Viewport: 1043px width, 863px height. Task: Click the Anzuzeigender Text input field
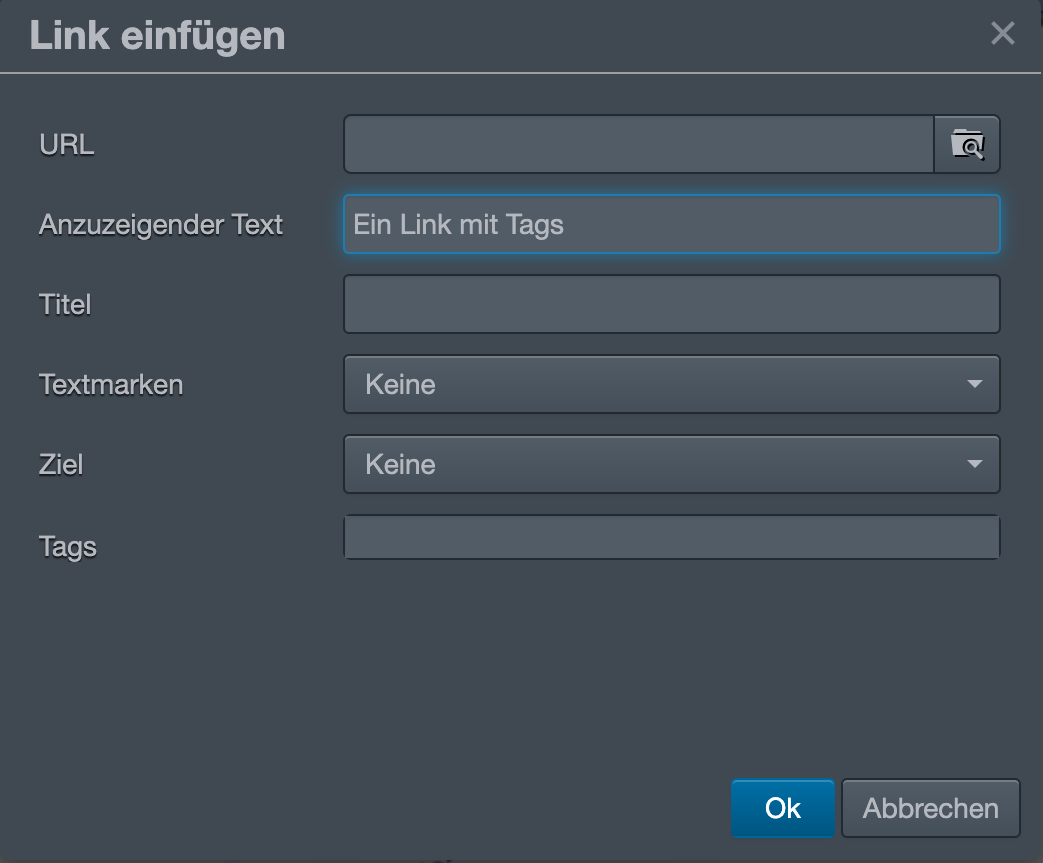[x=672, y=224]
